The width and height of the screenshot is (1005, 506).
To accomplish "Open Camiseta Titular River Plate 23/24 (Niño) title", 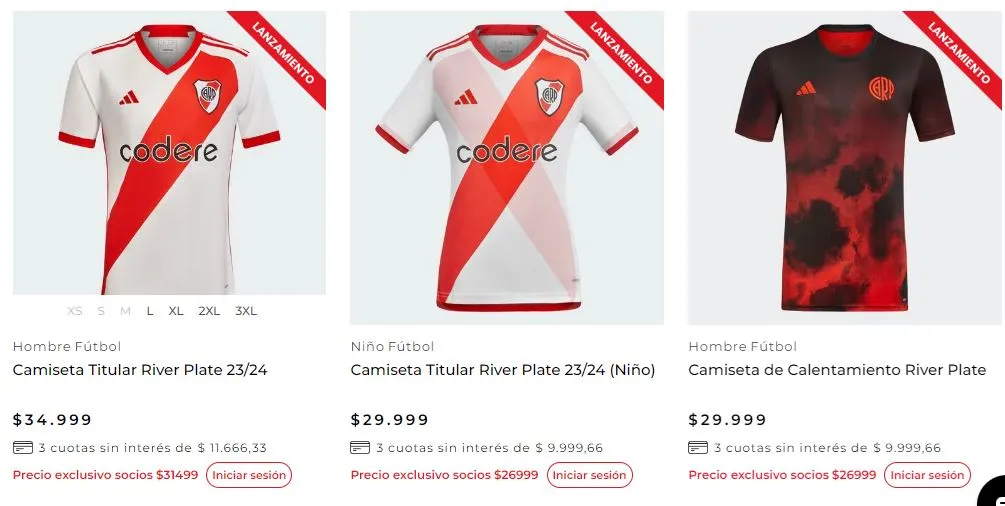I will click(x=503, y=370).
